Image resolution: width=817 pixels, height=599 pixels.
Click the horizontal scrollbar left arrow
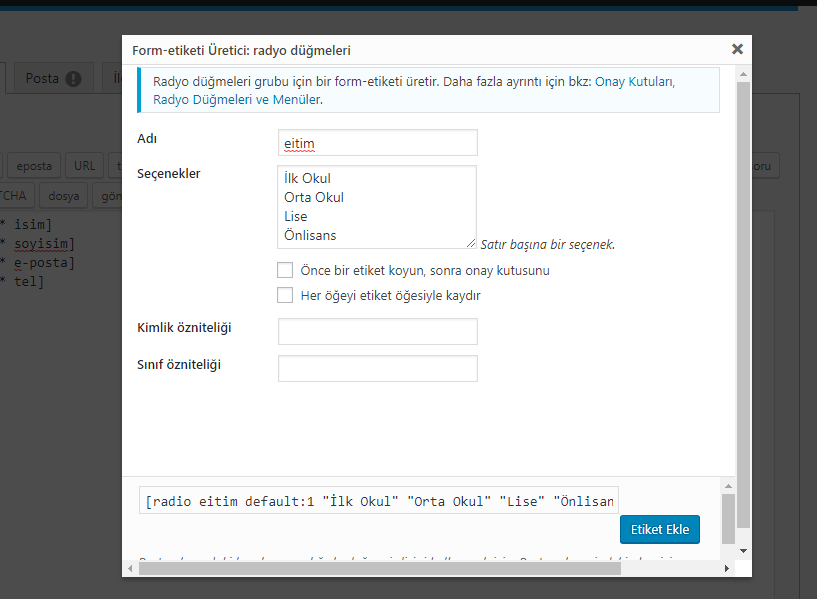click(x=130, y=568)
